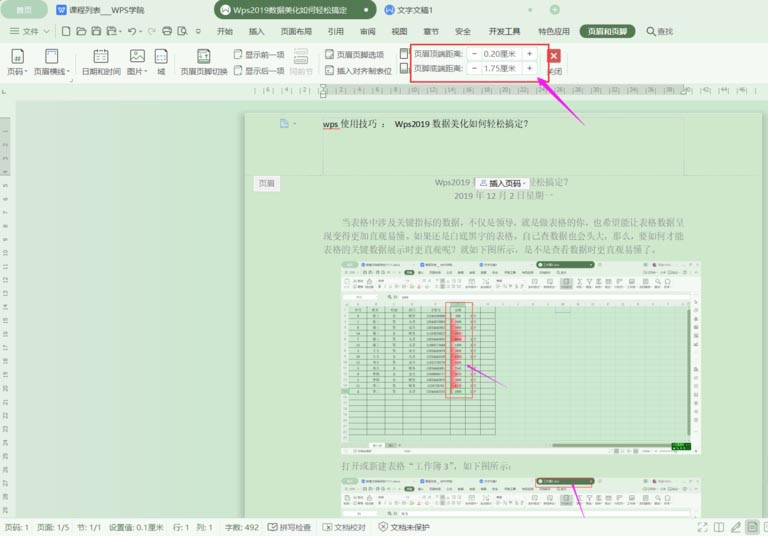
Task: Decrease 页脚底端距离 with the minus button
Action: tap(474, 69)
